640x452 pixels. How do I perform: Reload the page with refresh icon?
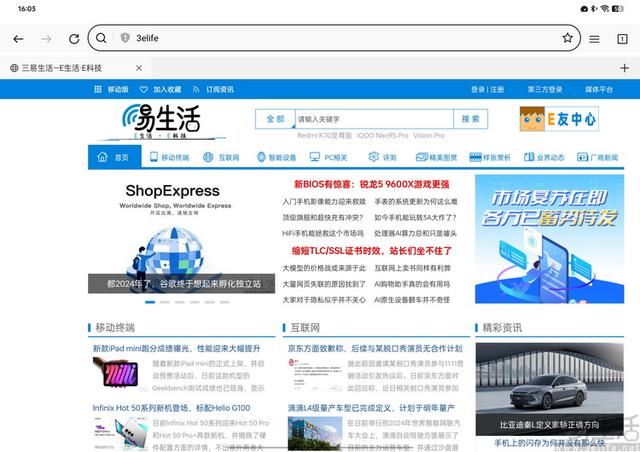73,38
